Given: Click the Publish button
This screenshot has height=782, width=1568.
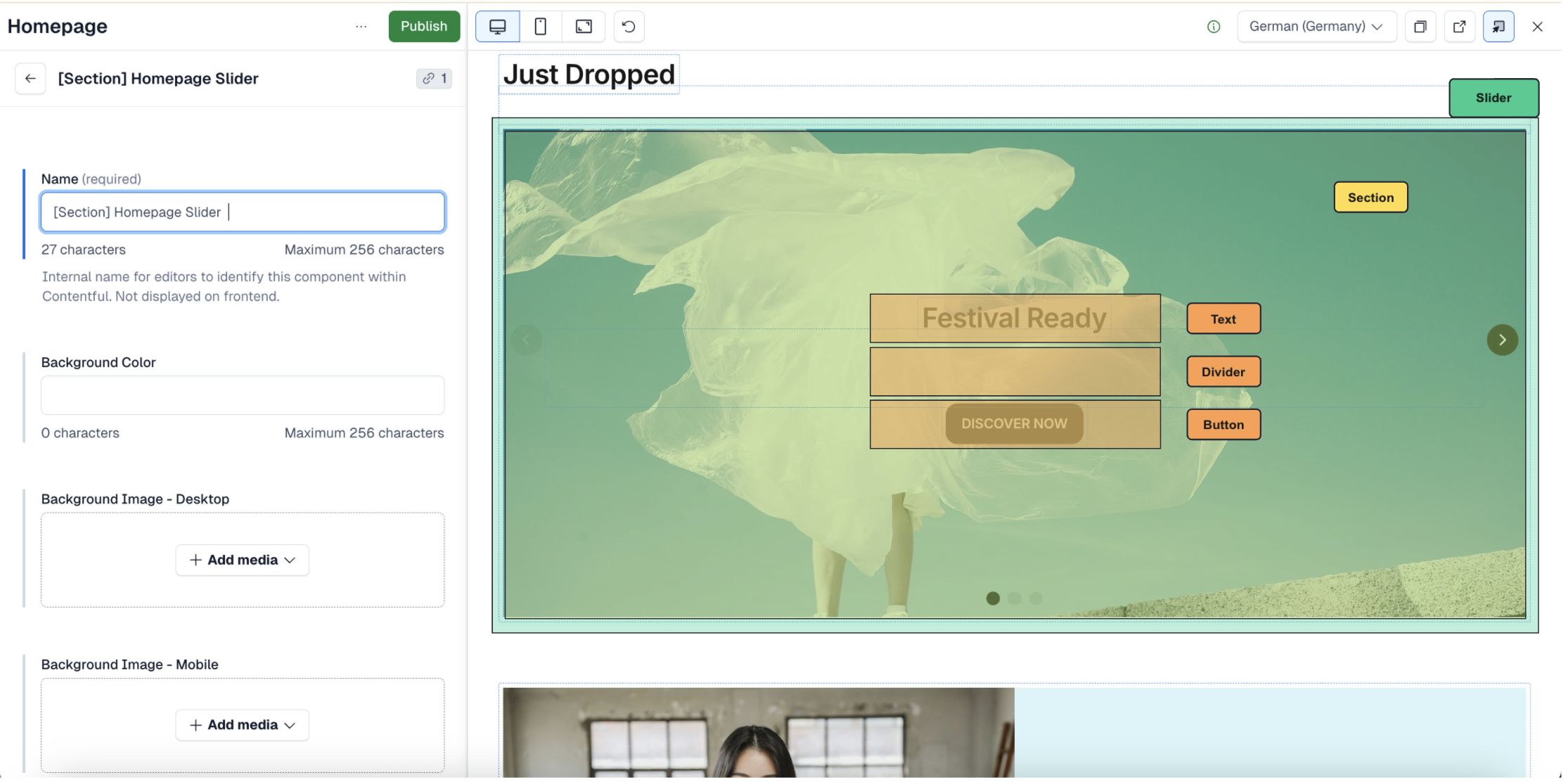Looking at the screenshot, I should [424, 27].
